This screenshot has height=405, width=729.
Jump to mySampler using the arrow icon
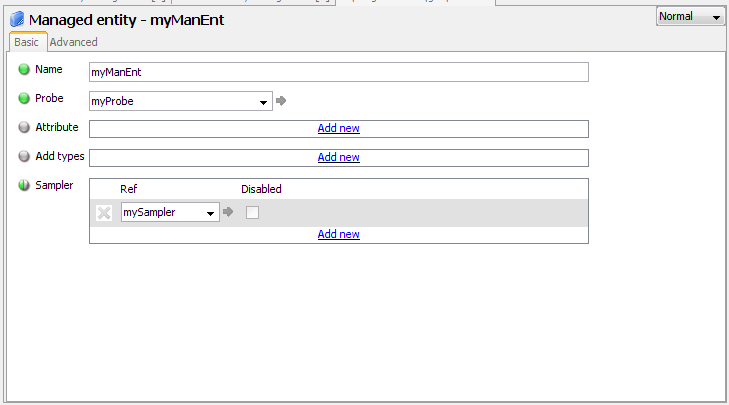tap(228, 212)
